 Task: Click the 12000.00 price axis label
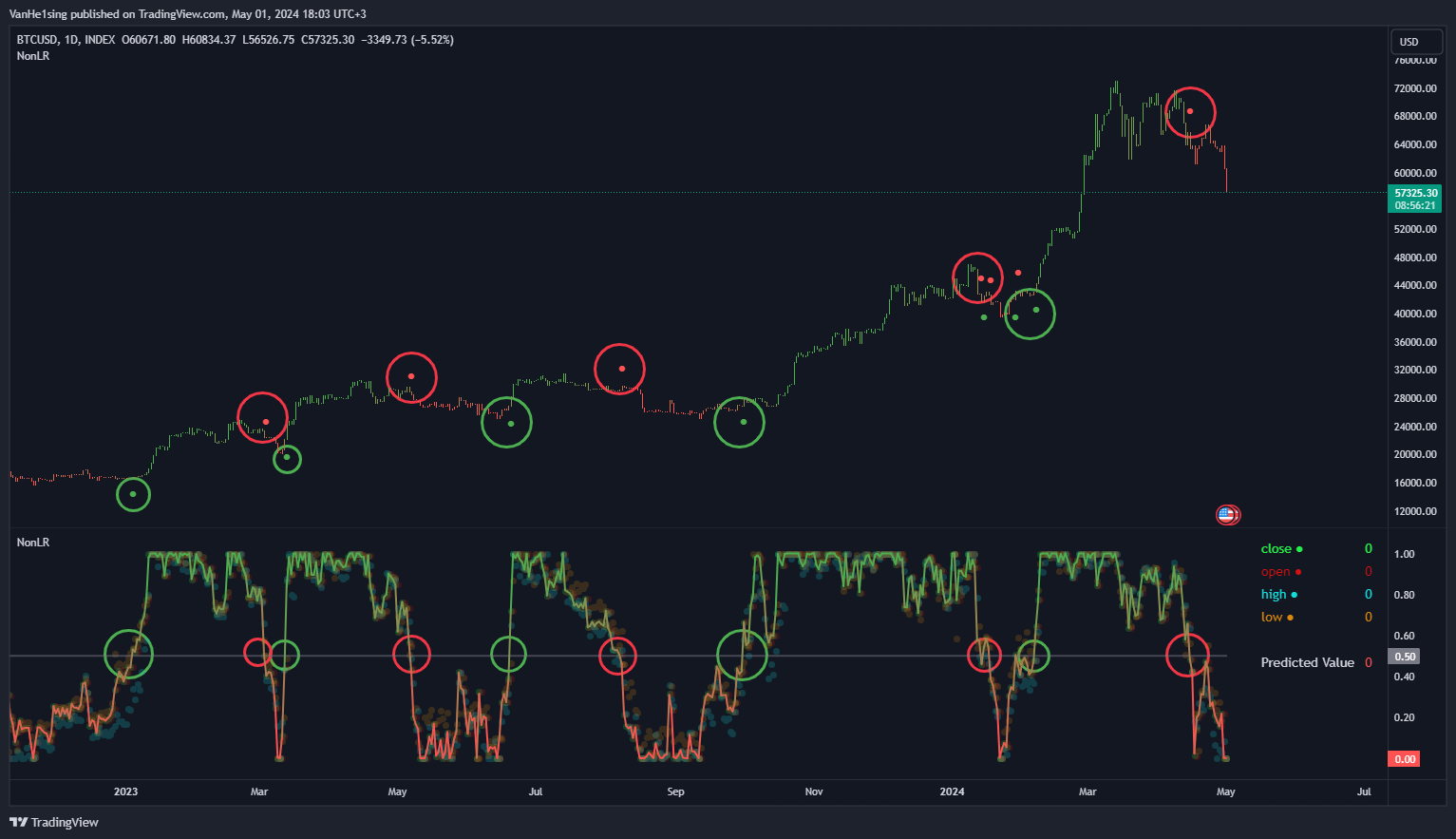[1415, 511]
